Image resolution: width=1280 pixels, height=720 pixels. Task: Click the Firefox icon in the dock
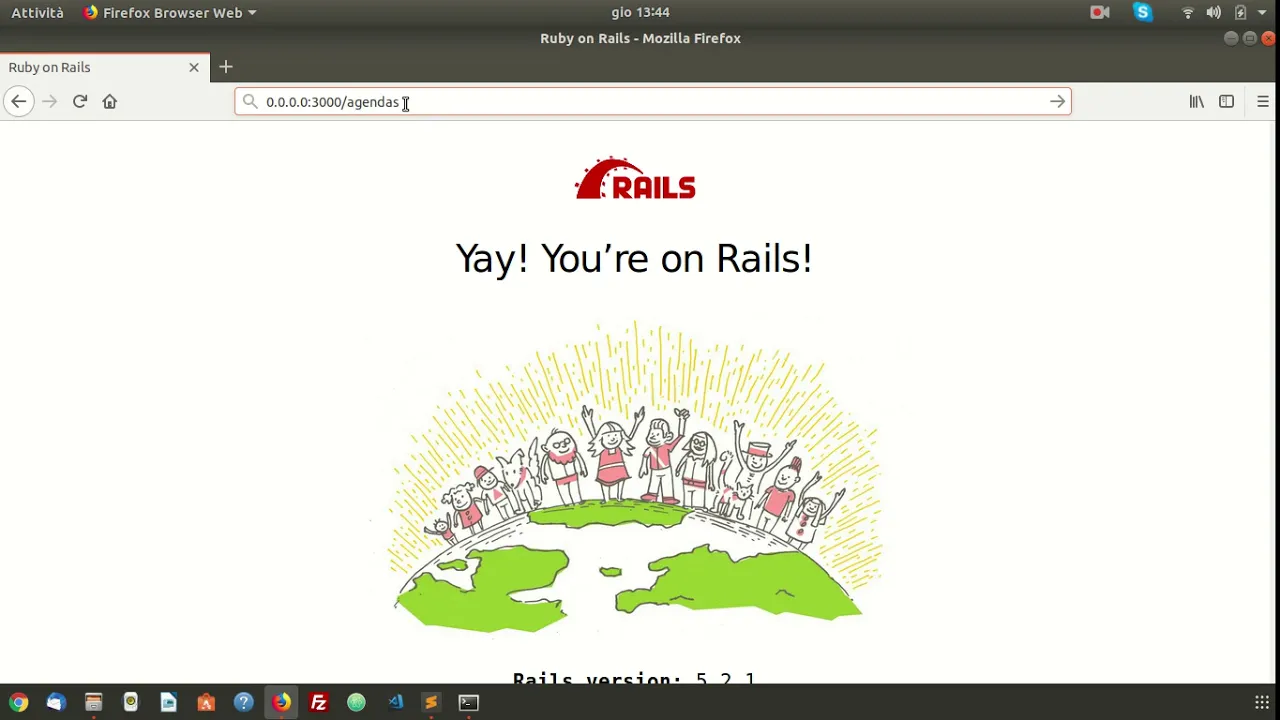(x=281, y=702)
